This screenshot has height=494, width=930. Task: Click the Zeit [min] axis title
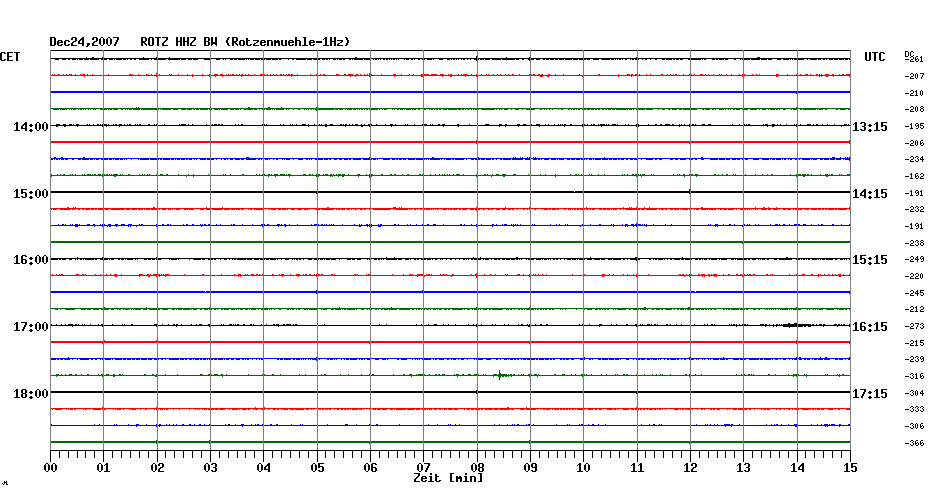[448, 478]
